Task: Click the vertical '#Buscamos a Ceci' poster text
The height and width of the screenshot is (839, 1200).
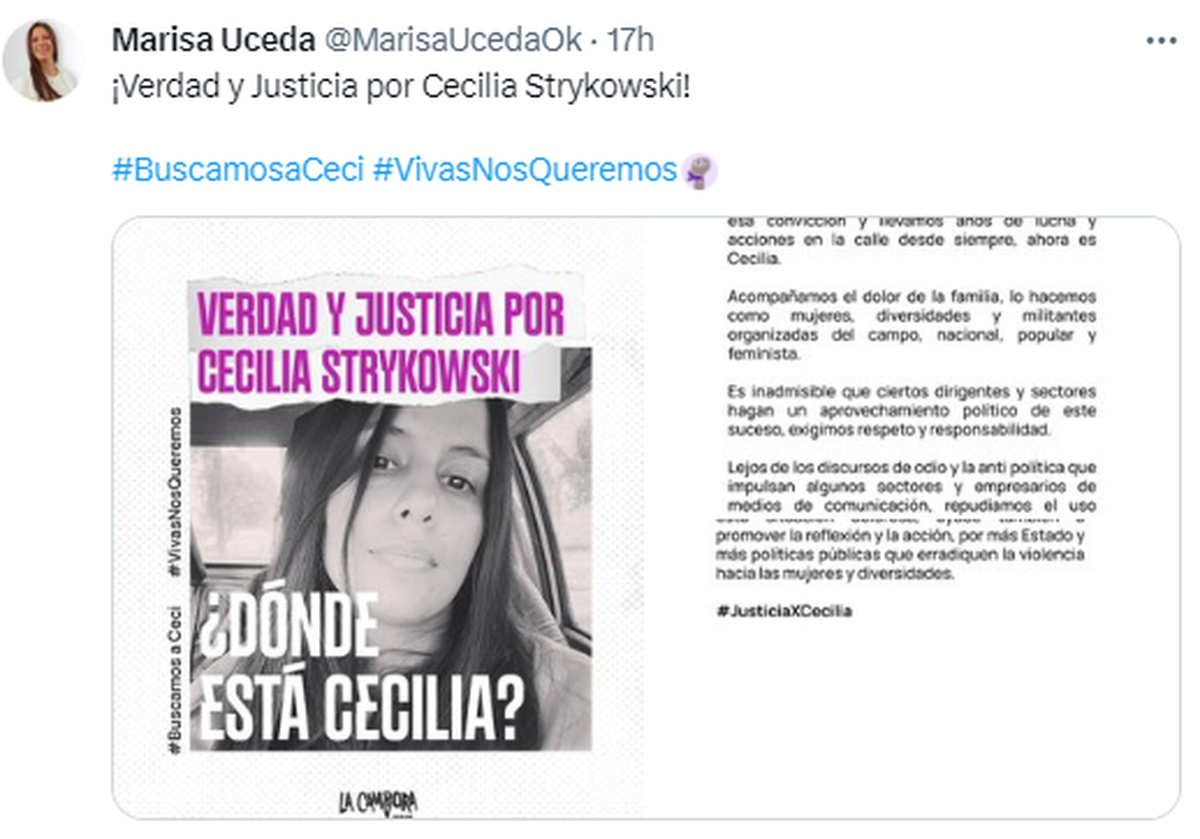Action: tap(174, 680)
